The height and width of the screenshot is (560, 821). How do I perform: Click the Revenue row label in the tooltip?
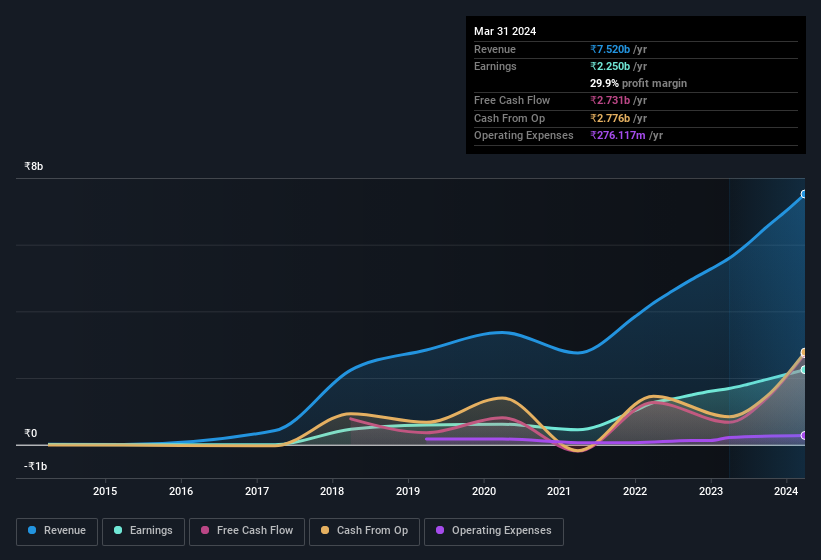tap(495, 49)
